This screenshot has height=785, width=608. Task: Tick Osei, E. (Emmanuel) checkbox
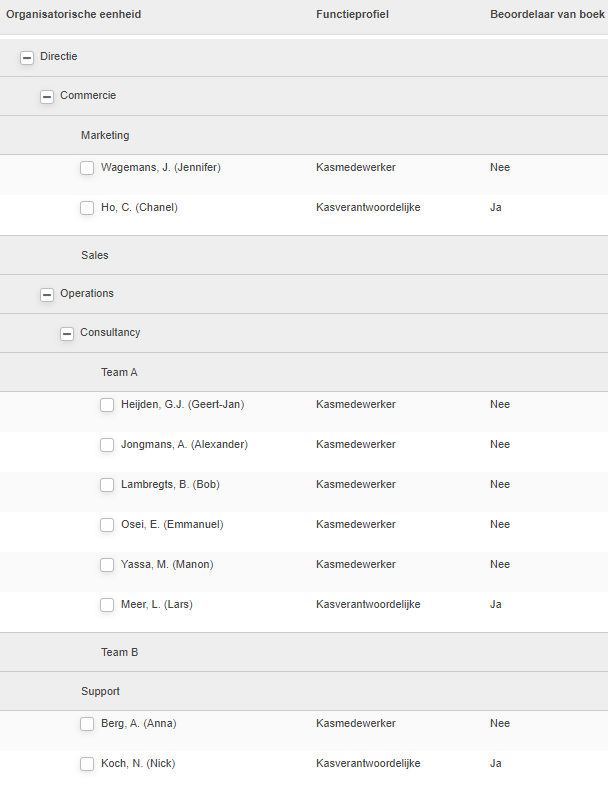(107, 525)
